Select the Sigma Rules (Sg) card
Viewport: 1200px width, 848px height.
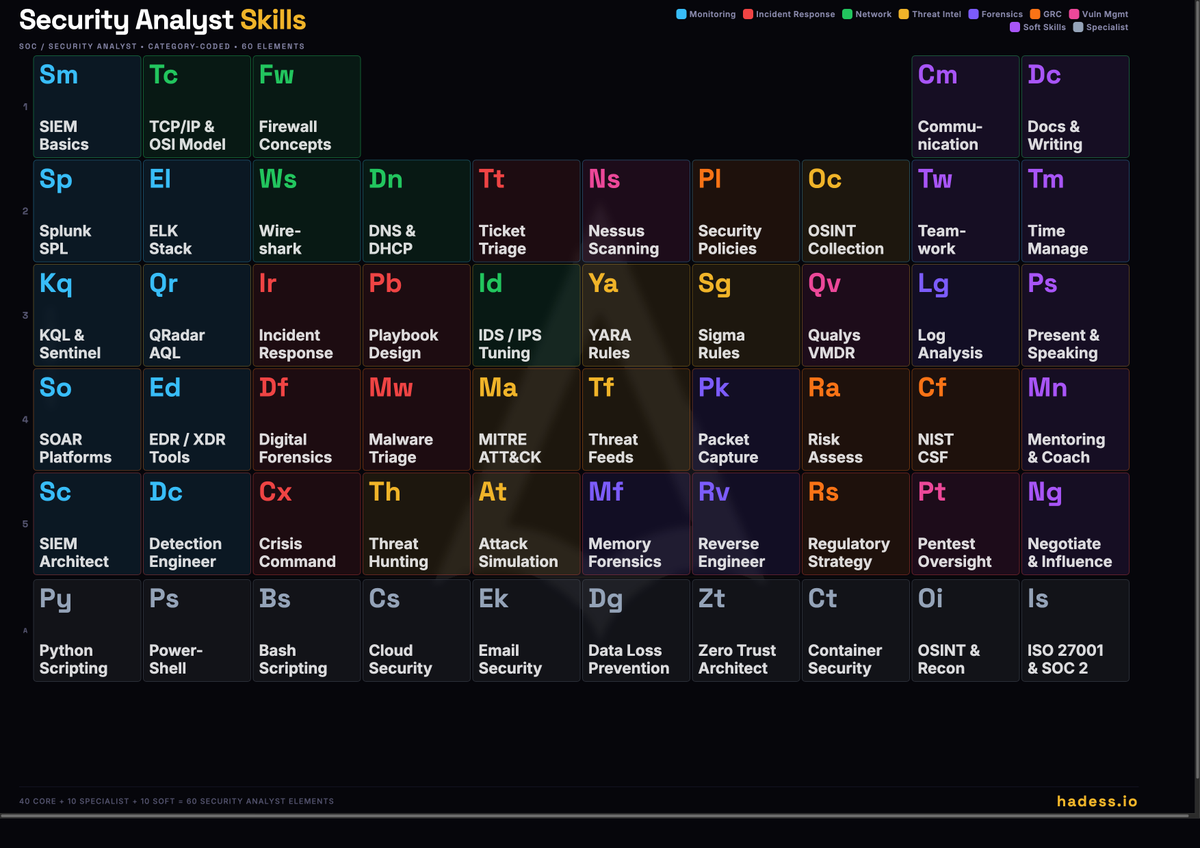746,315
